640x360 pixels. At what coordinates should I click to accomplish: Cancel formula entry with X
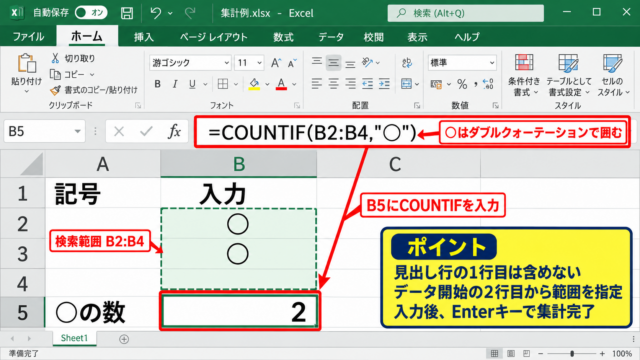(119, 132)
